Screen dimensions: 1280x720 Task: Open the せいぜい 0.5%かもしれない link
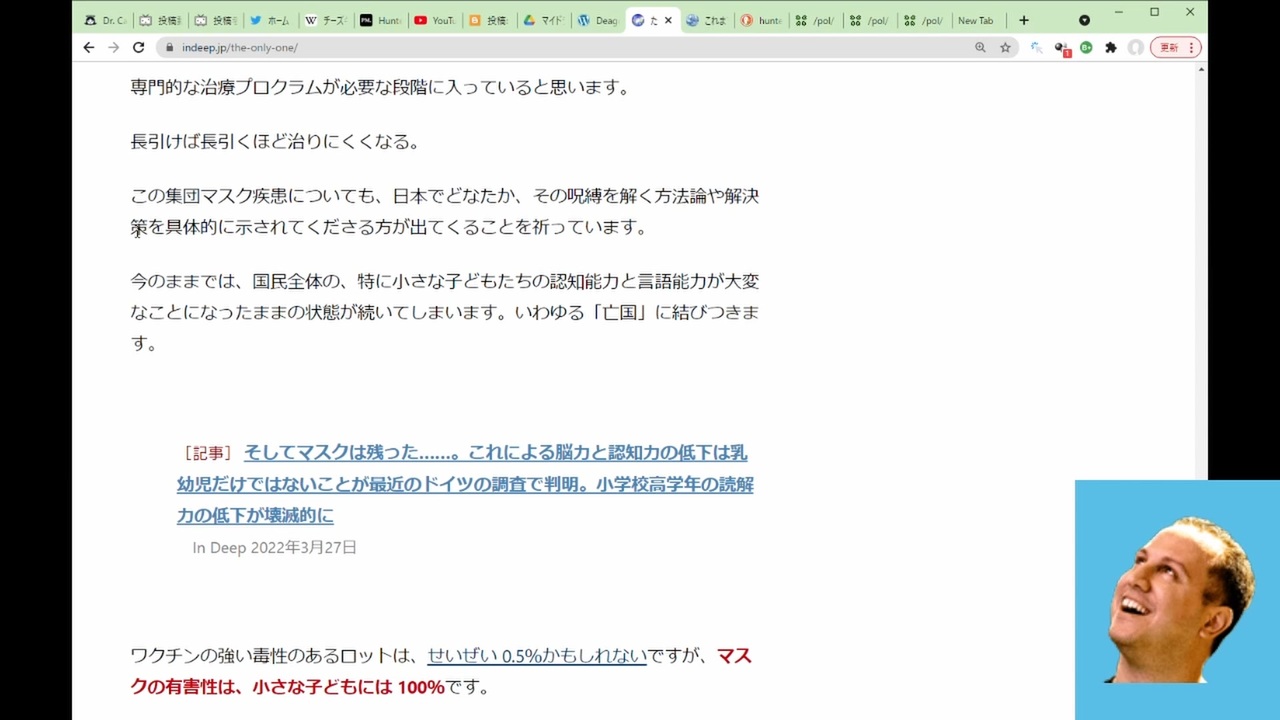[537, 656]
